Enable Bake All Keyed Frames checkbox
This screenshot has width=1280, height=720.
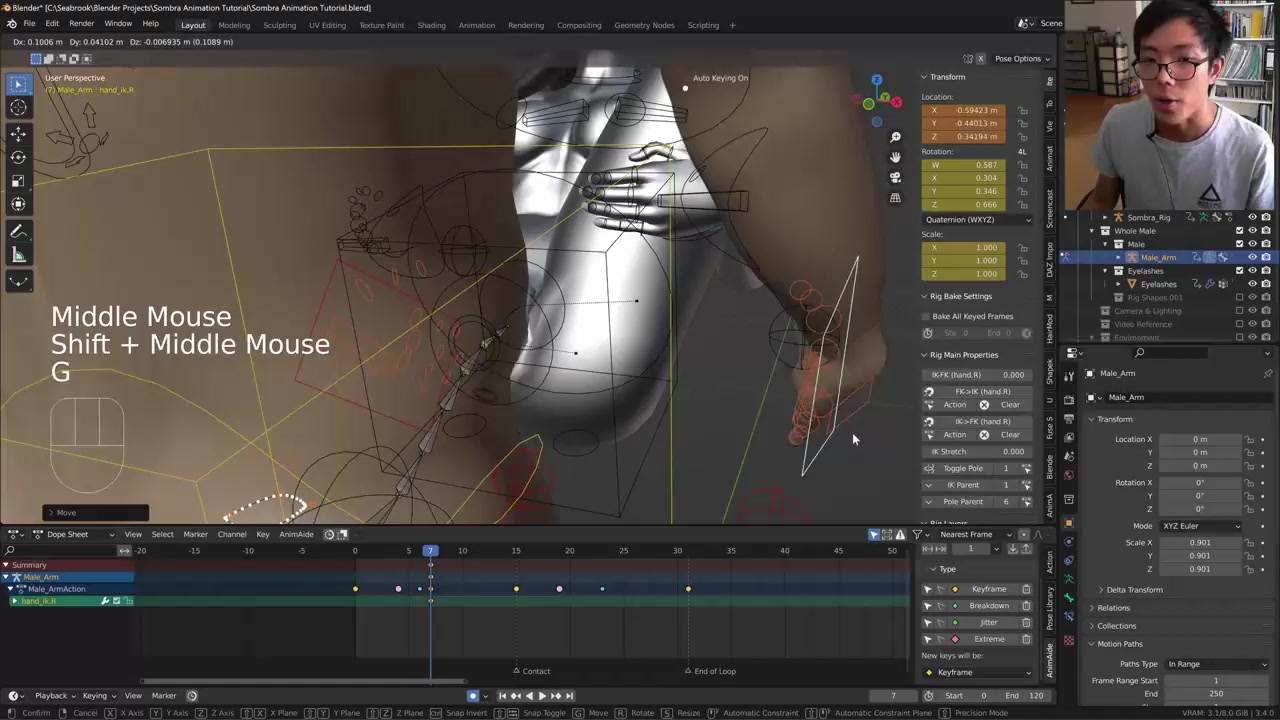tap(927, 316)
